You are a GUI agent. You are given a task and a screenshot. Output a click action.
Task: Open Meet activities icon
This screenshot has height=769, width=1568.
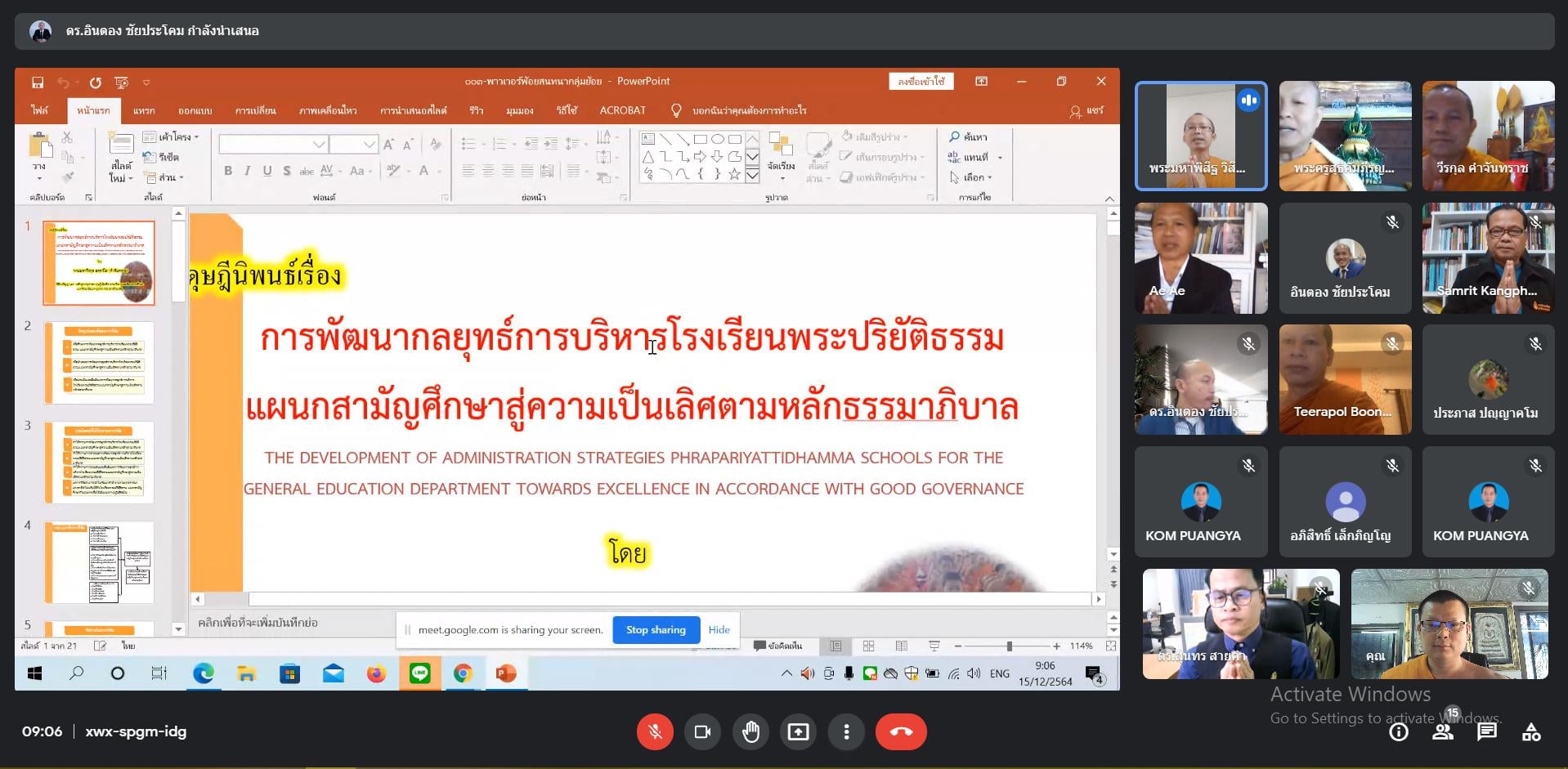click(1531, 732)
